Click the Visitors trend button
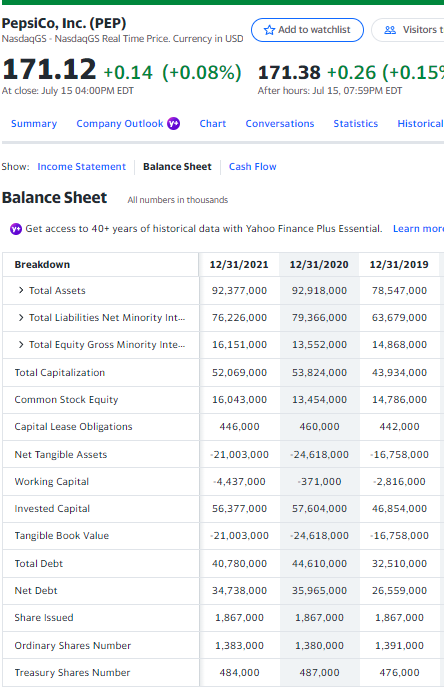This screenshot has height=696, width=444. (x=408, y=30)
